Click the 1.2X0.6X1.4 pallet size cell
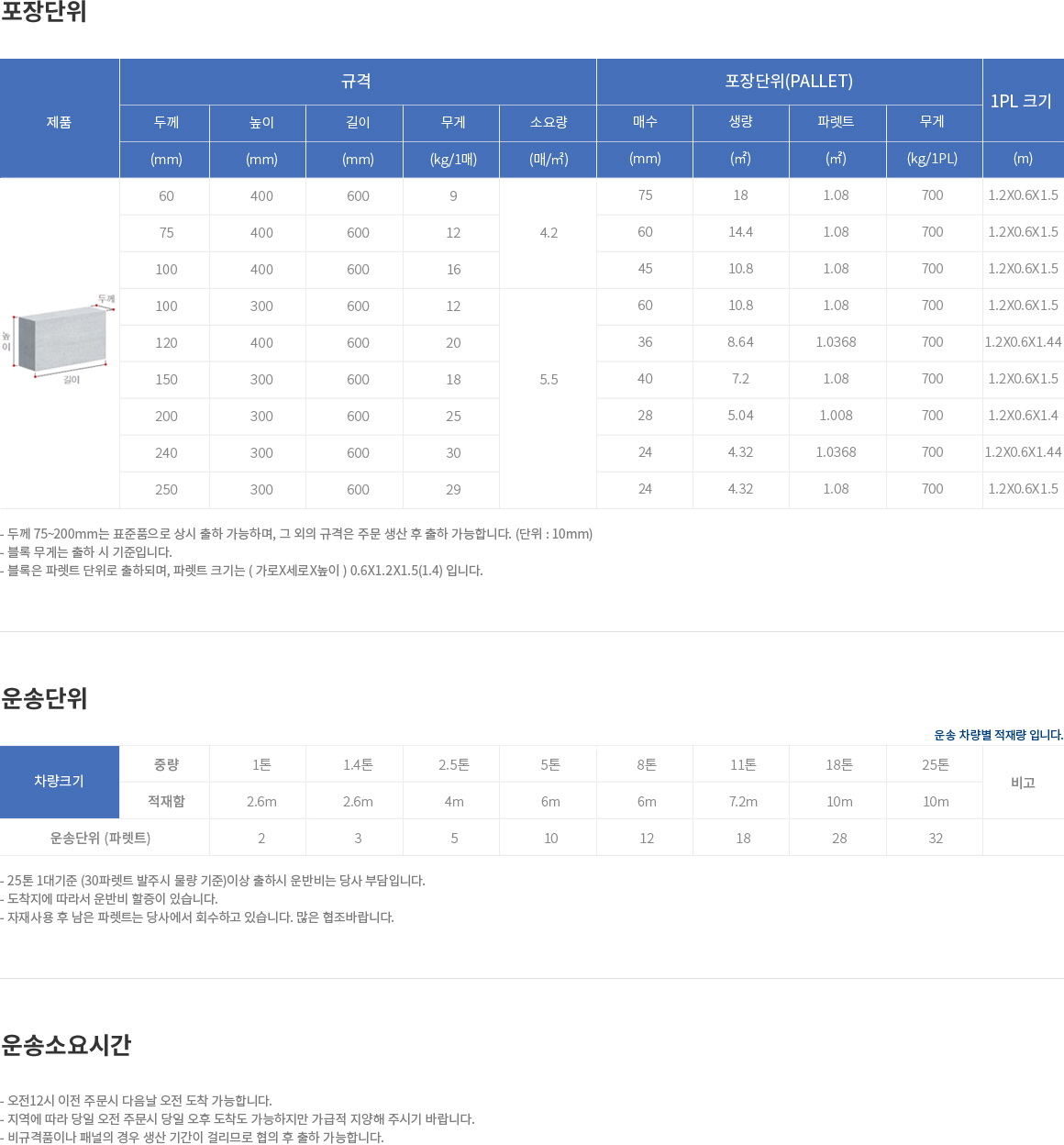The height and width of the screenshot is (1145, 1064). point(1023,416)
